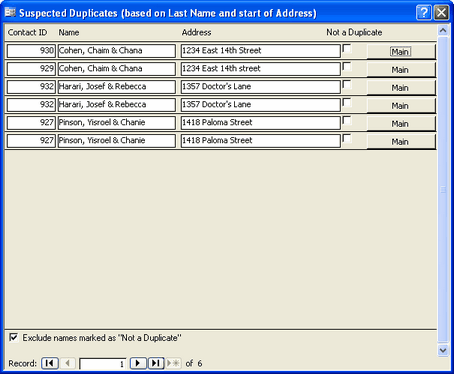This screenshot has width=454, height=374.
Task: Select the Contact ID field showing 930
Action: [31, 51]
